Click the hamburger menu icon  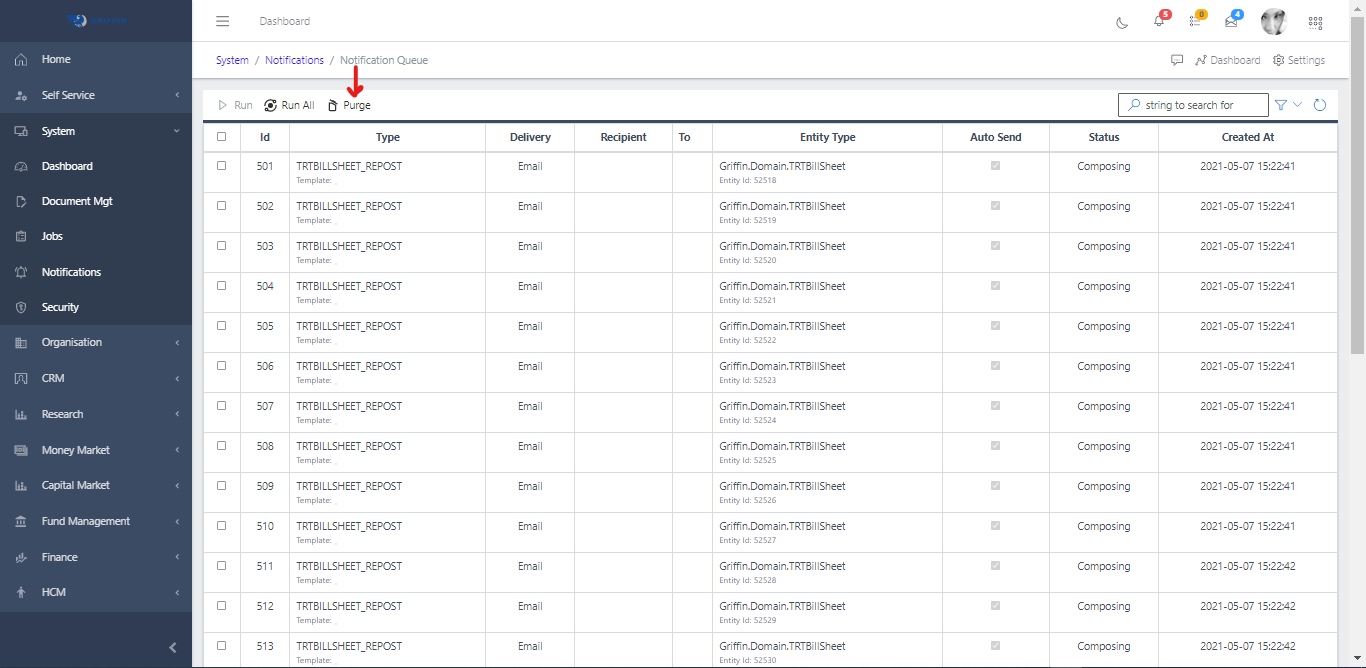223,21
